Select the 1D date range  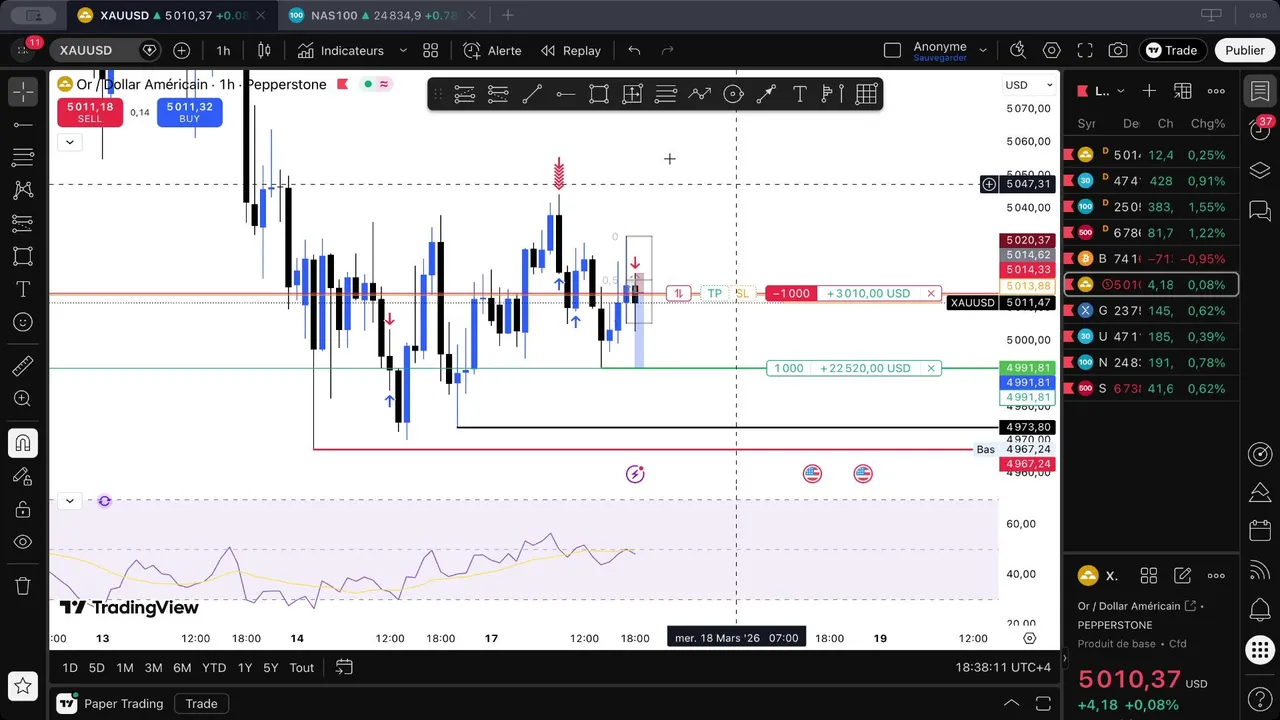pyautogui.click(x=70, y=667)
